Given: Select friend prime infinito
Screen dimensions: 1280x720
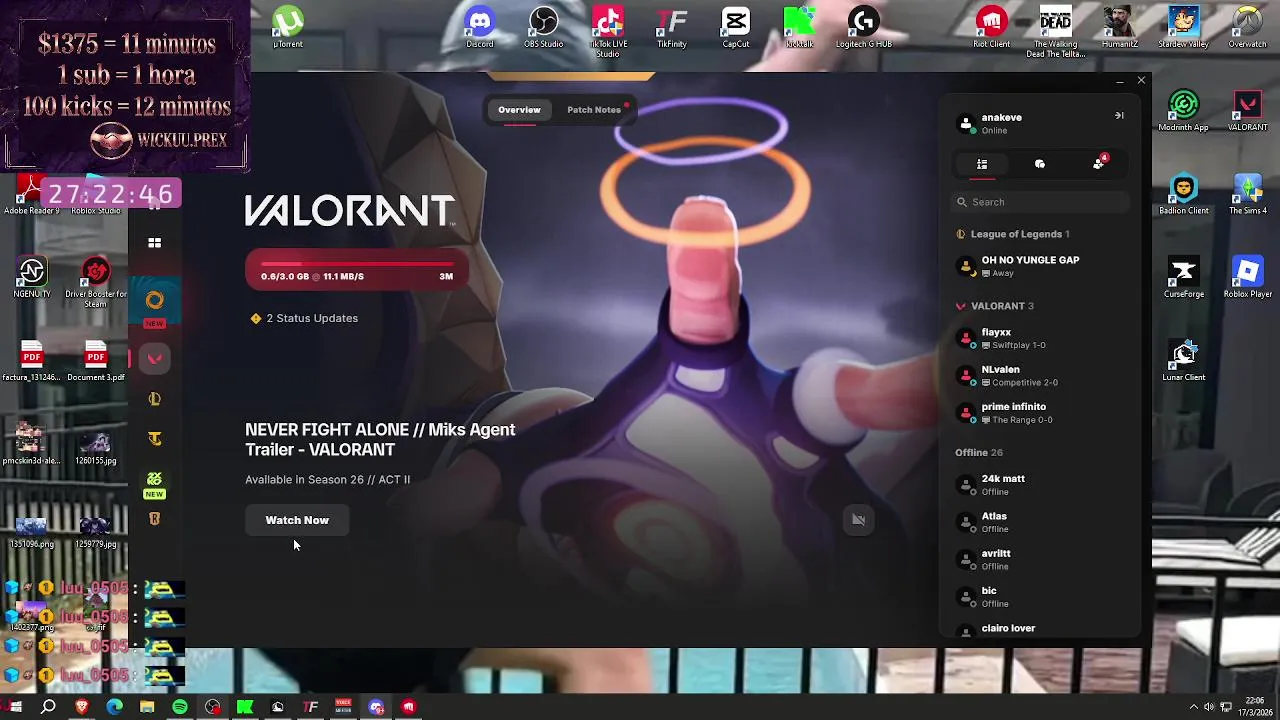Looking at the screenshot, I should tap(1040, 413).
